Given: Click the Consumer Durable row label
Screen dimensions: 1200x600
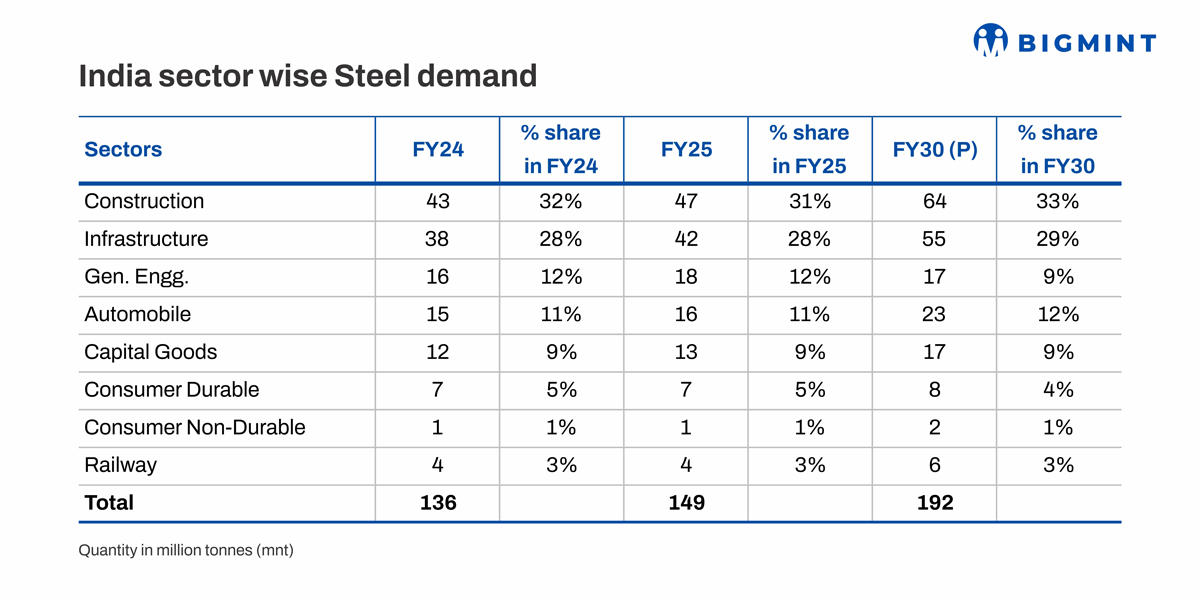Looking at the screenshot, I should 171,390.
